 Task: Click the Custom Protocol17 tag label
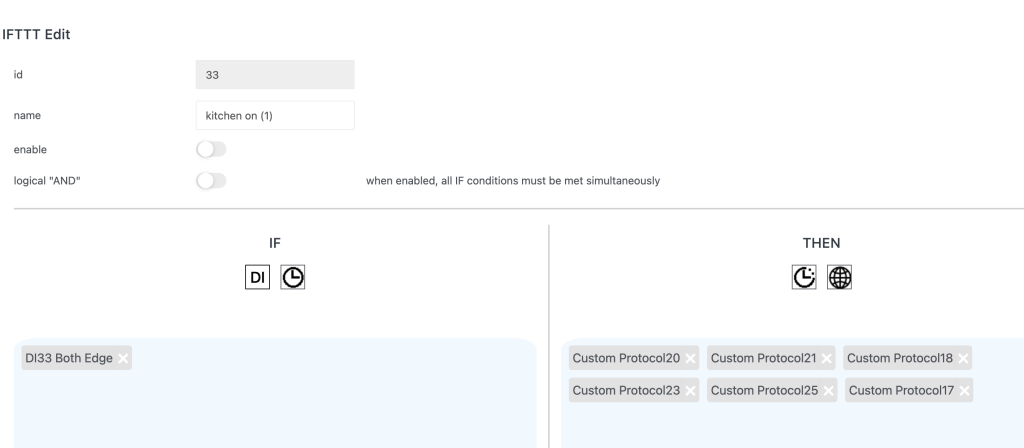(899, 389)
